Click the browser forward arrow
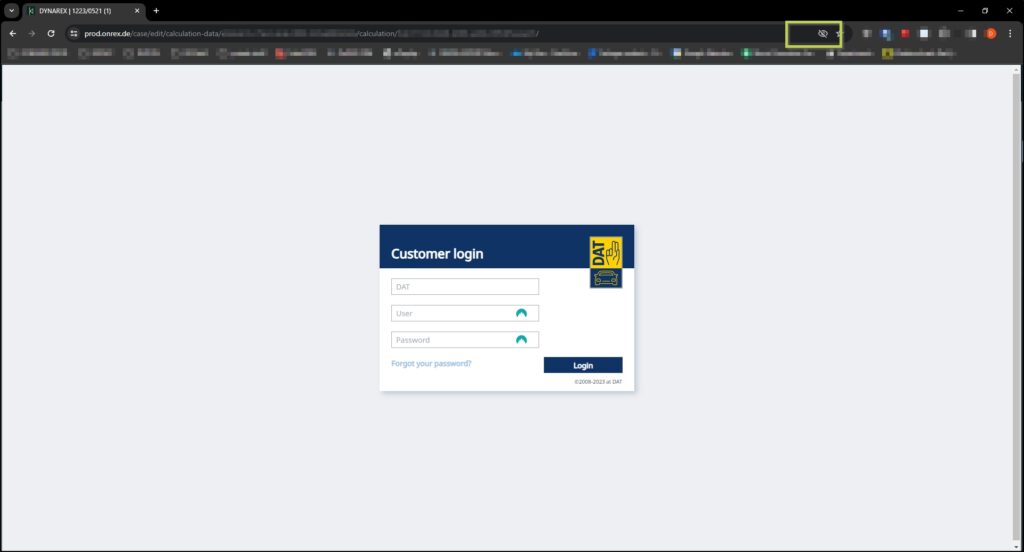This screenshot has height=552, width=1024. pos(31,33)
